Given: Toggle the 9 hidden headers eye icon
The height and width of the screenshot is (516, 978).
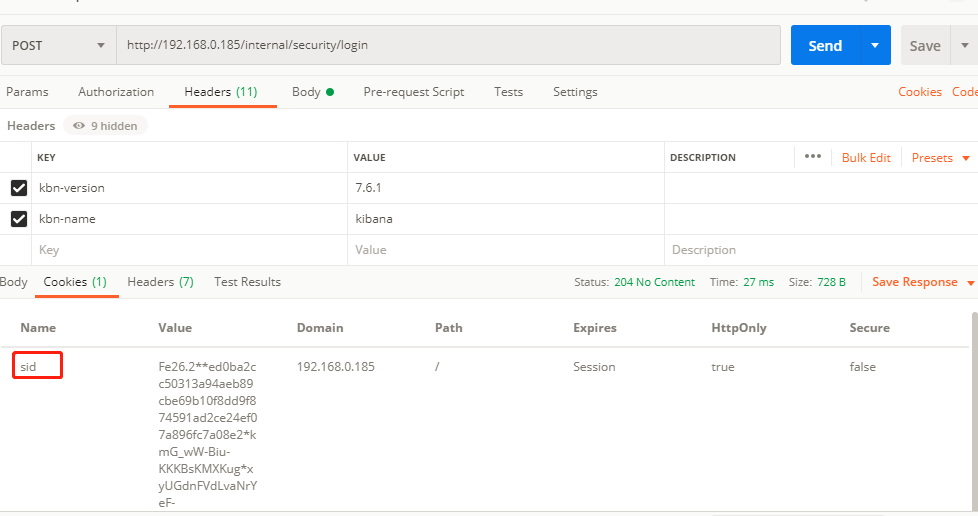Looking at the screenshot, I should [79, 126].
